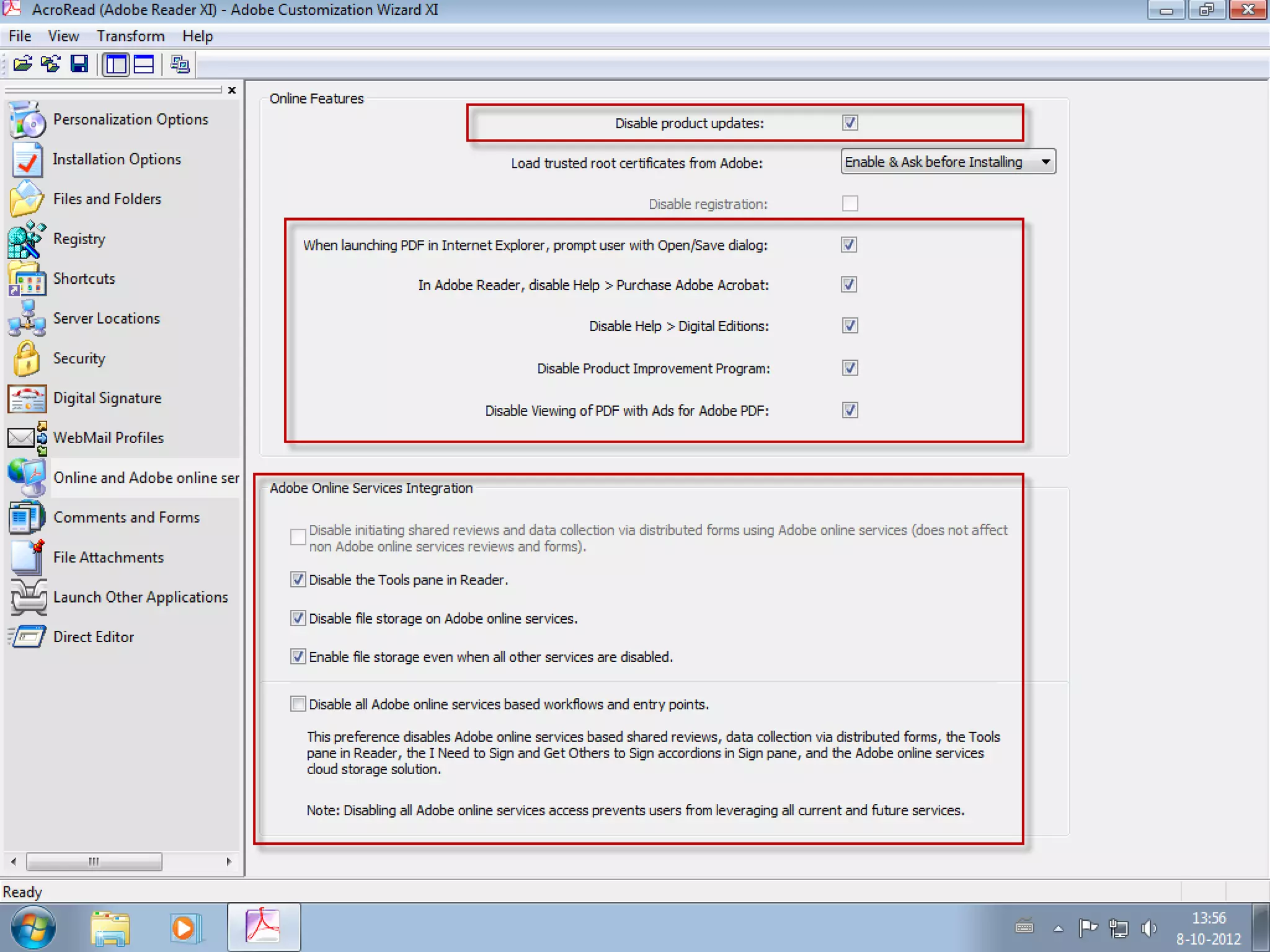This screenshot has width=1270, height=952.
Task: Toggle Disable file storage on Adobe online services
Action: (298, 618)
